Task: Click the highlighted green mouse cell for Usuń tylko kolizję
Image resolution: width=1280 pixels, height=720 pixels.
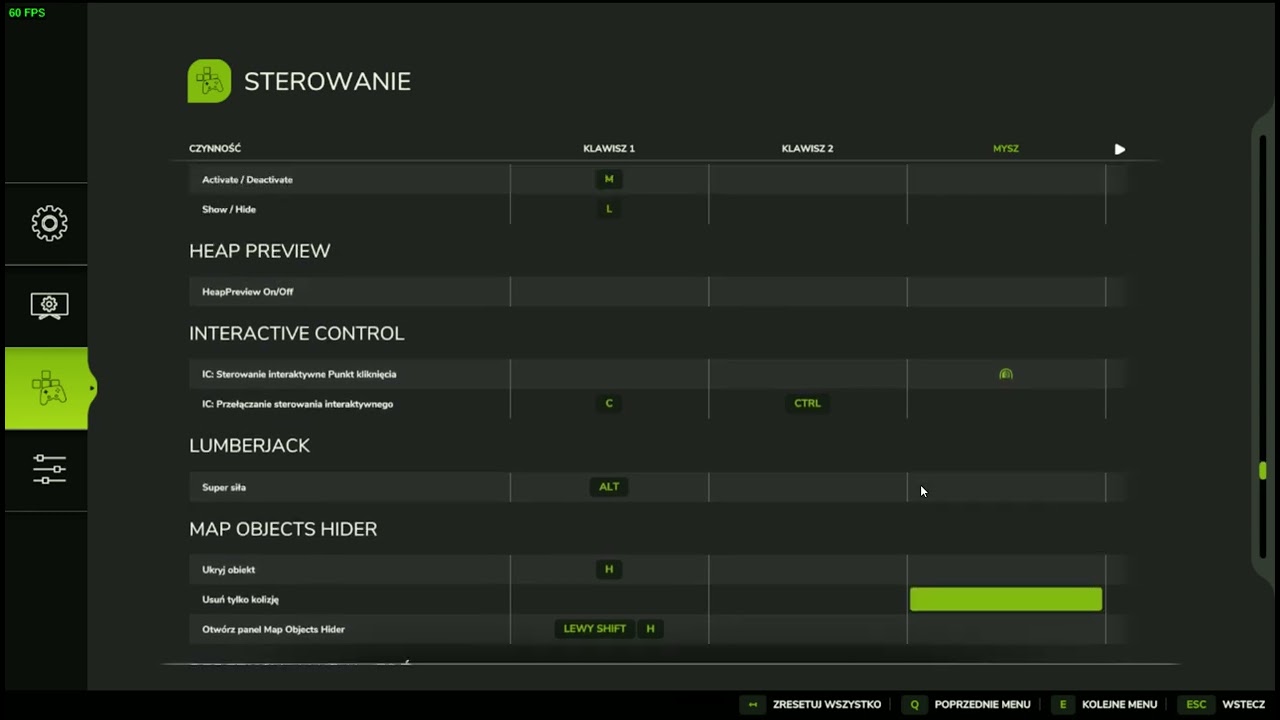Action: click(x=1006, y=599)
